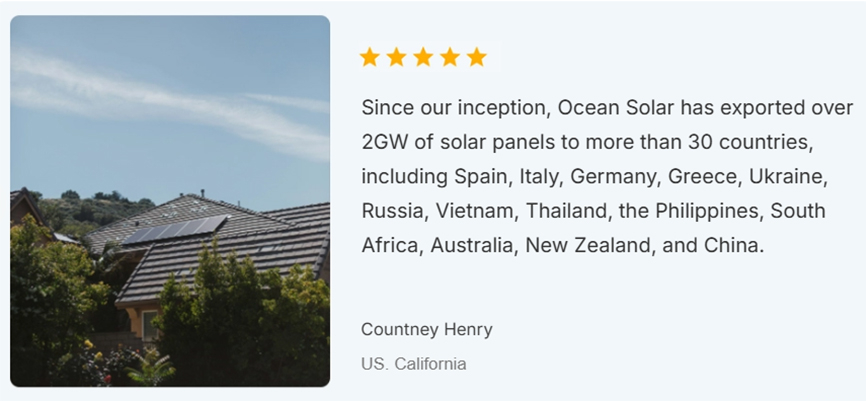Select the location text US. California
Screen dimensions: 866x401
[413, 363]
